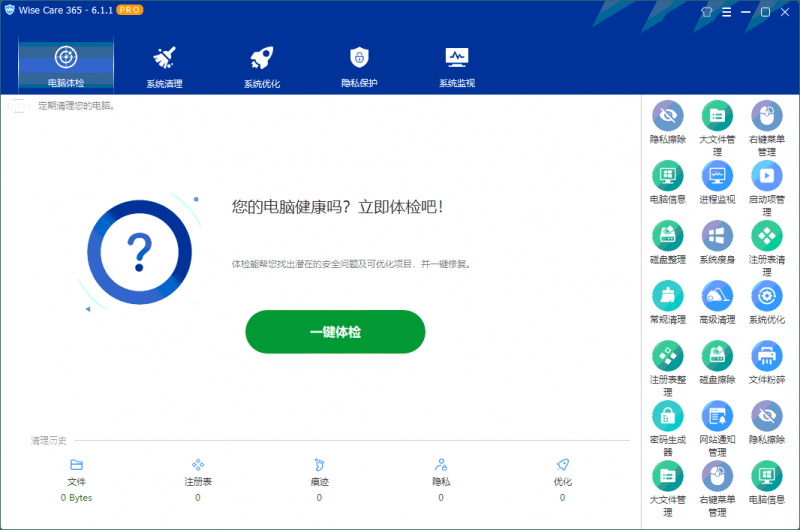The height and width of the screenshot is (530, 800).
Task: Click the Wise Care 365 shield logo
Action: (9, 10)
